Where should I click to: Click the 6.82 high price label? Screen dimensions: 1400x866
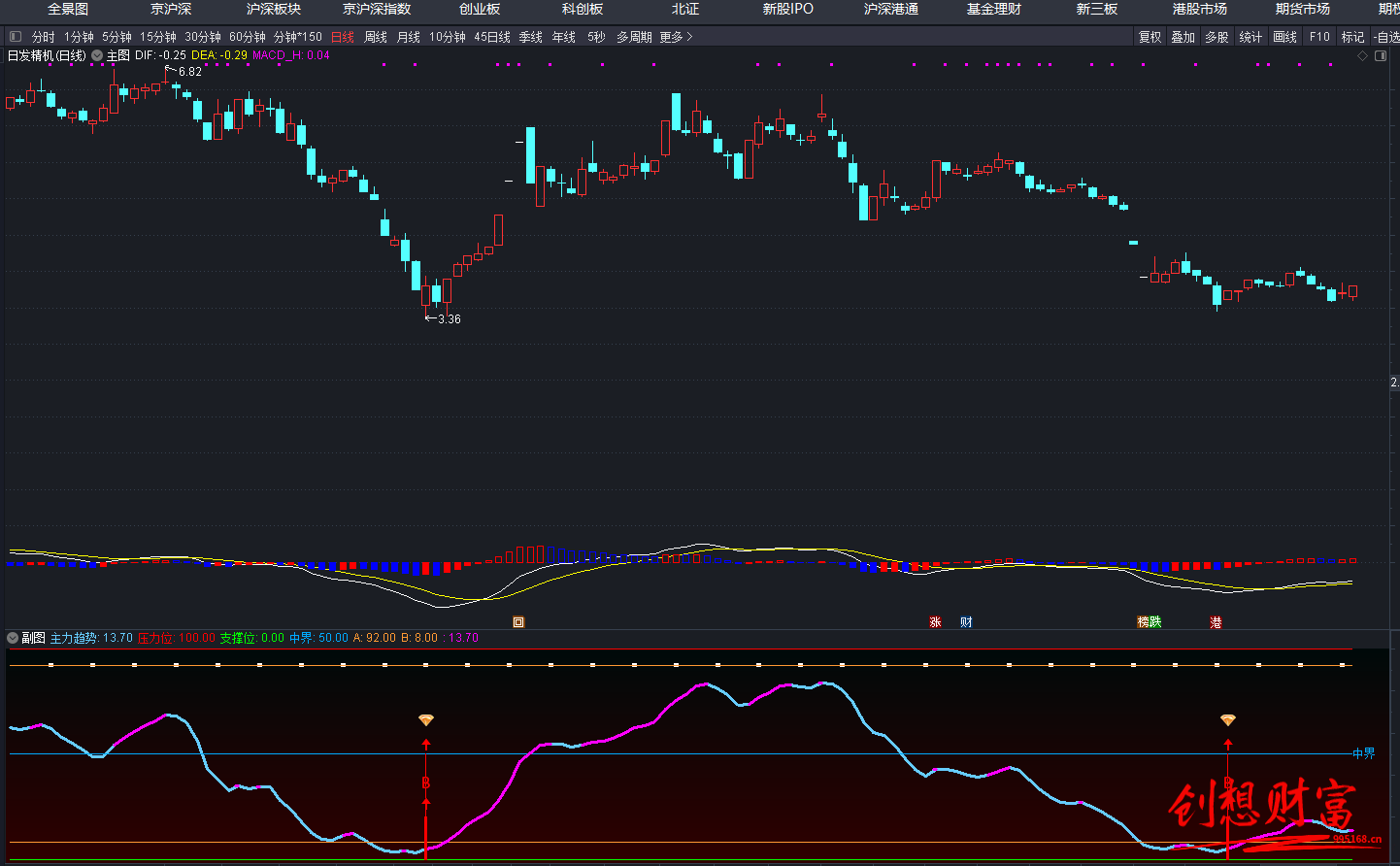coord(190,72)
